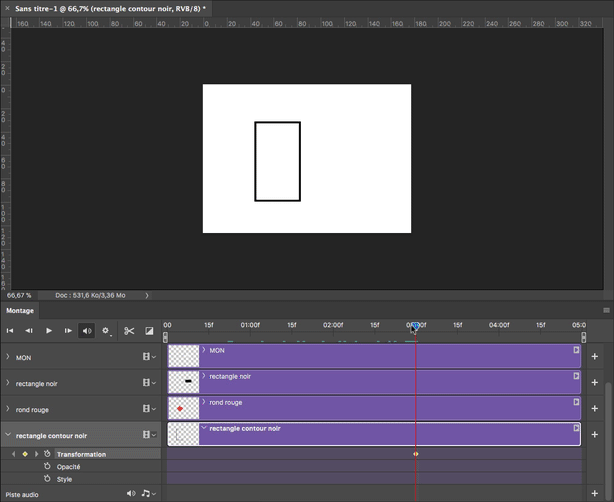614x502 pixels.
Task: Mute the Piste audio track
Action: pos(131,493)
